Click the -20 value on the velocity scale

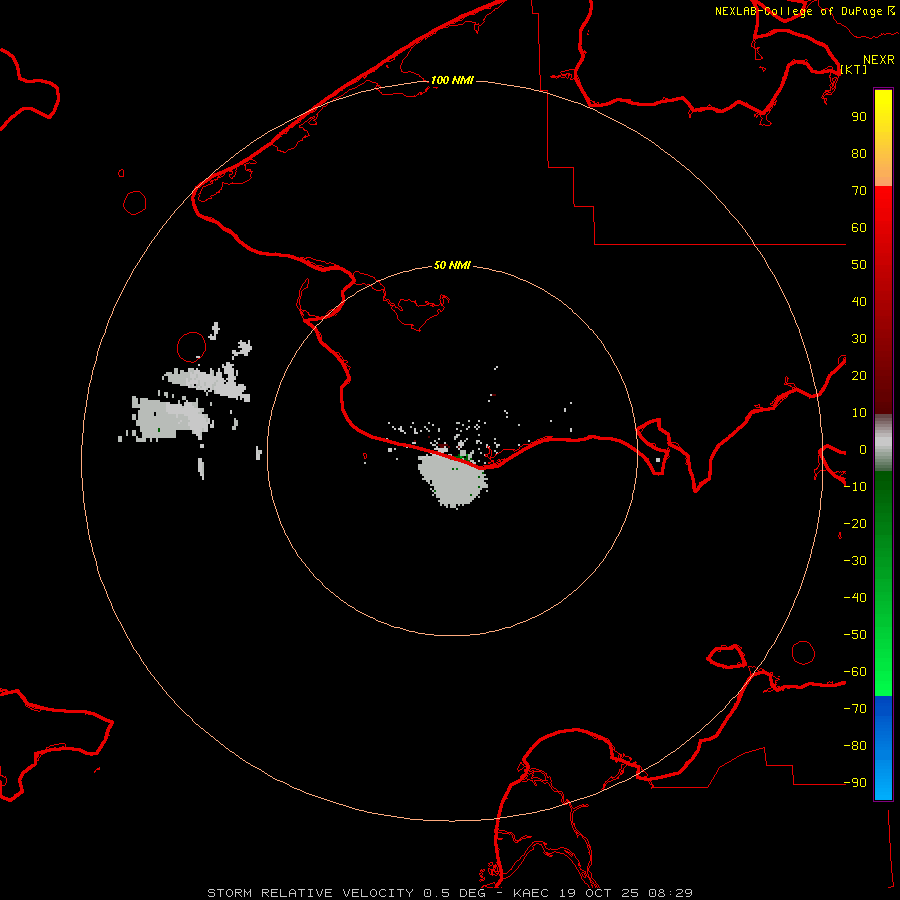coord(855,524)
